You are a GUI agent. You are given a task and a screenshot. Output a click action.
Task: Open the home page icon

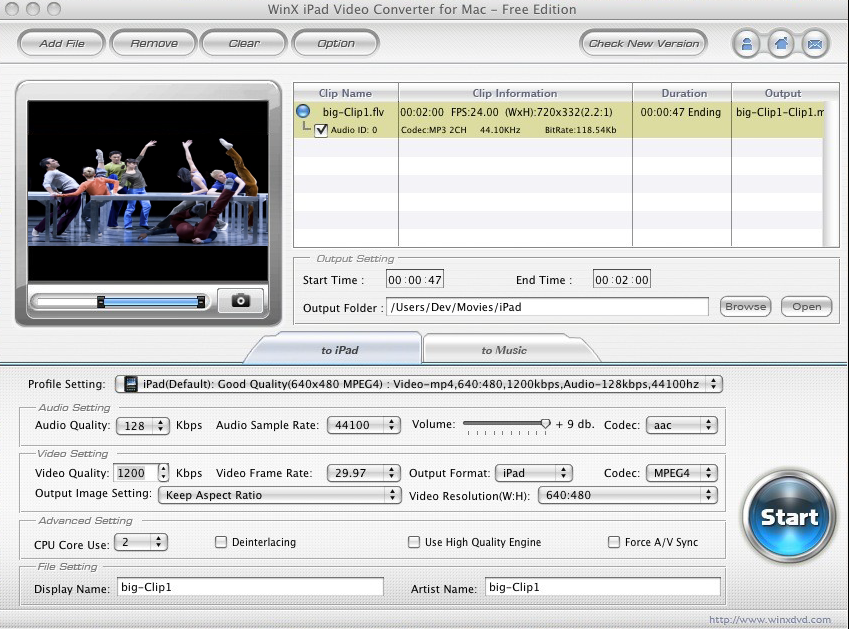tap(781, 44)
